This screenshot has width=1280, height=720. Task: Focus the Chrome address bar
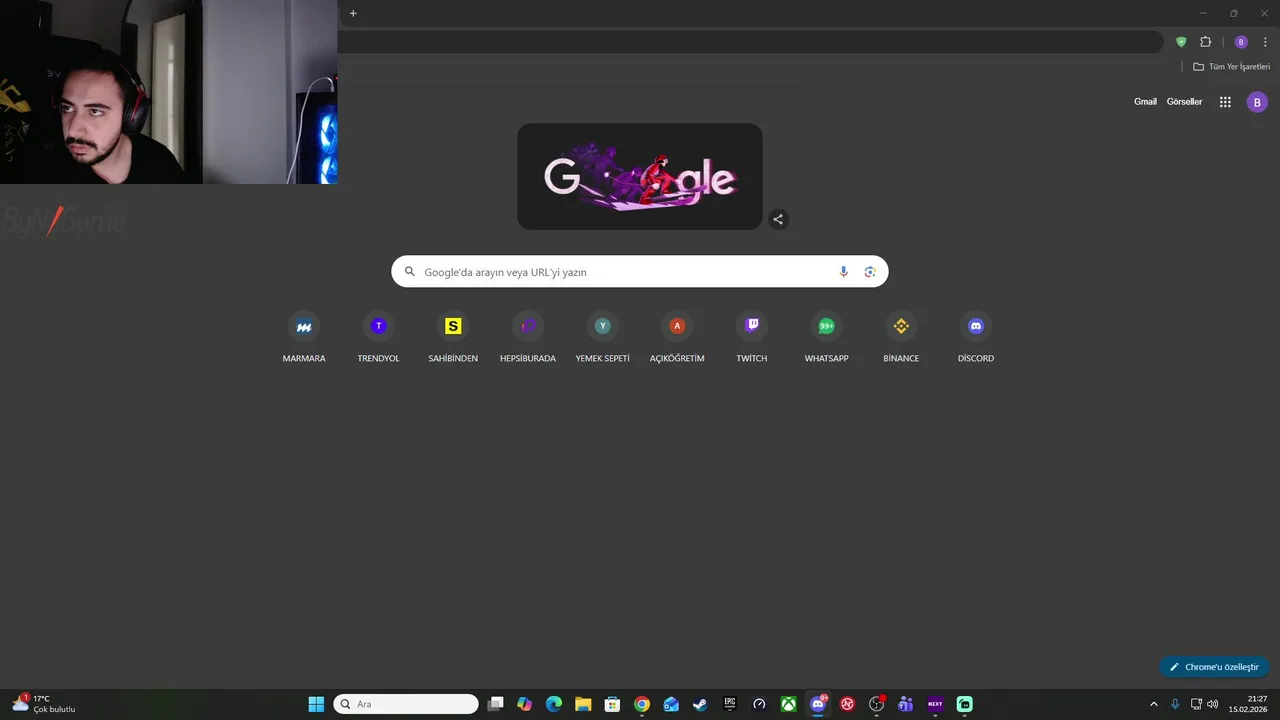pyautogui.click(x=750, y=42)
